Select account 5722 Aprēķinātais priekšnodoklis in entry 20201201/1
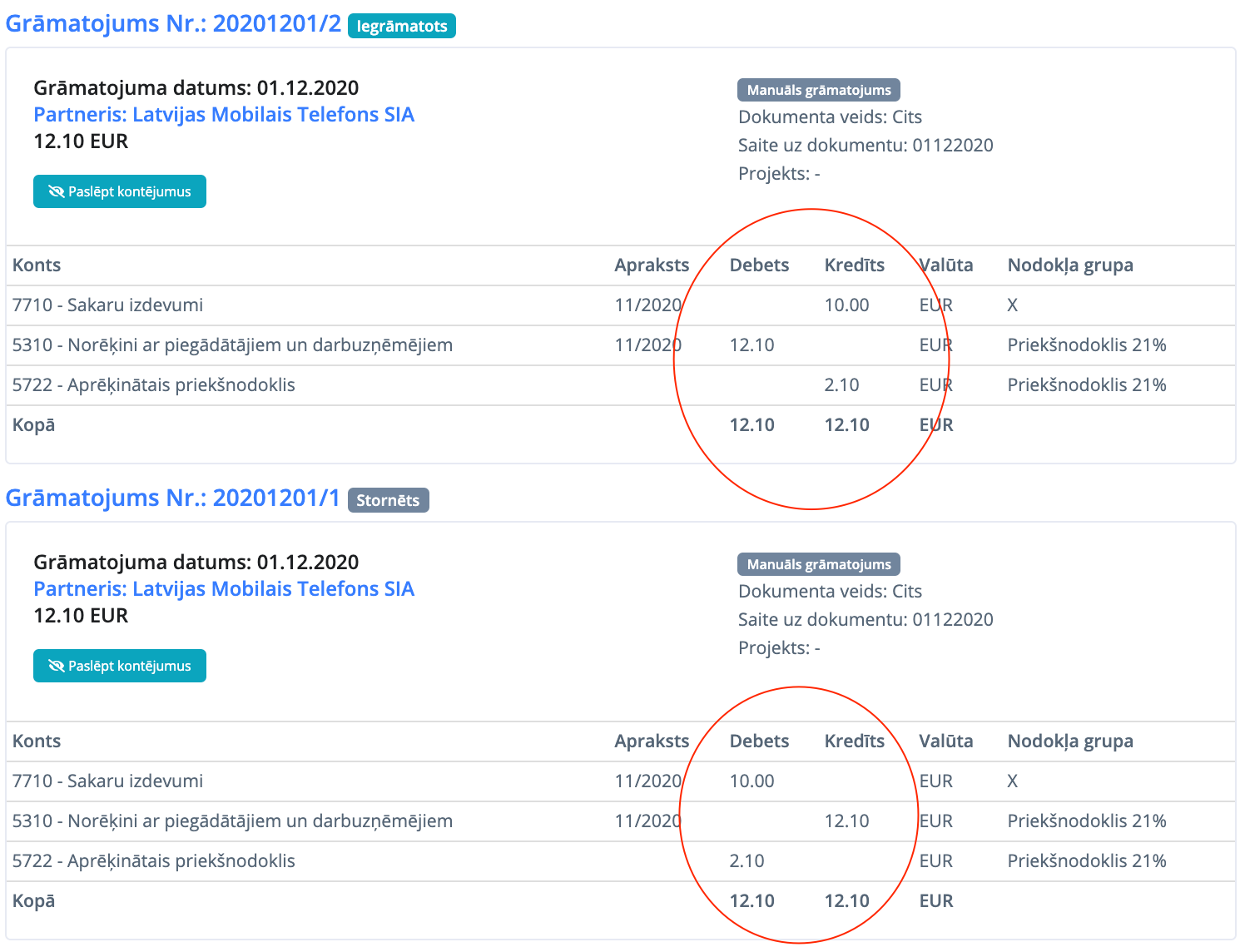Image resolution: width=1240 pixels, height=952 pixels. pyautogui.click(x=154, y=861)
